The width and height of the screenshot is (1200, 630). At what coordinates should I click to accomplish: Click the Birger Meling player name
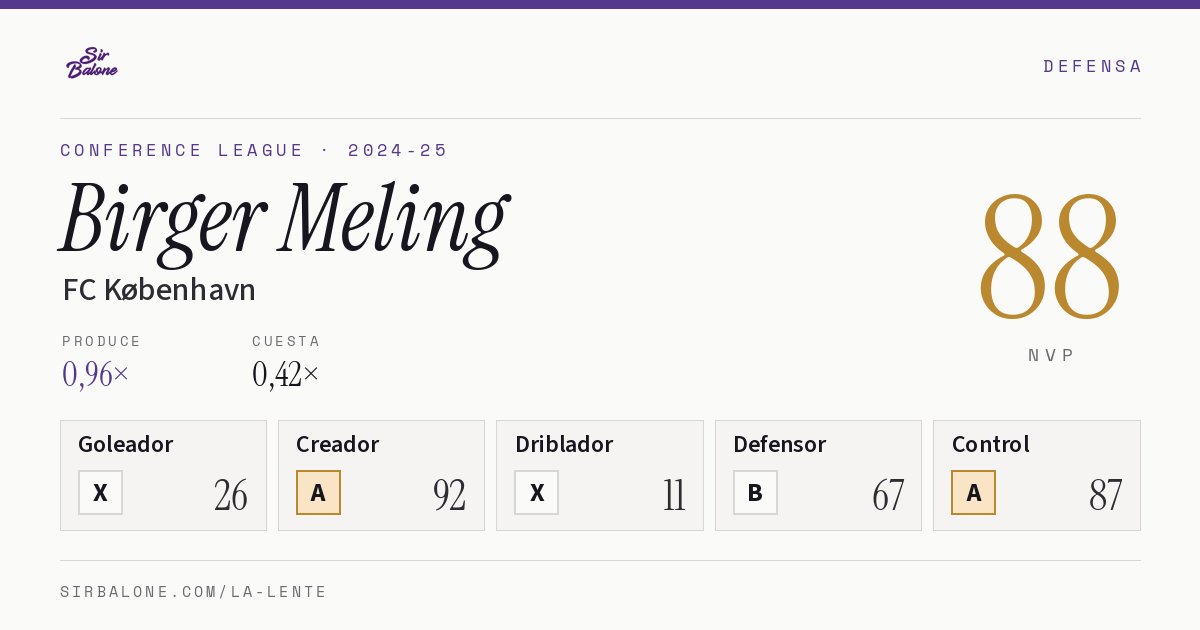pyautogui.click(x=284, y=221)
